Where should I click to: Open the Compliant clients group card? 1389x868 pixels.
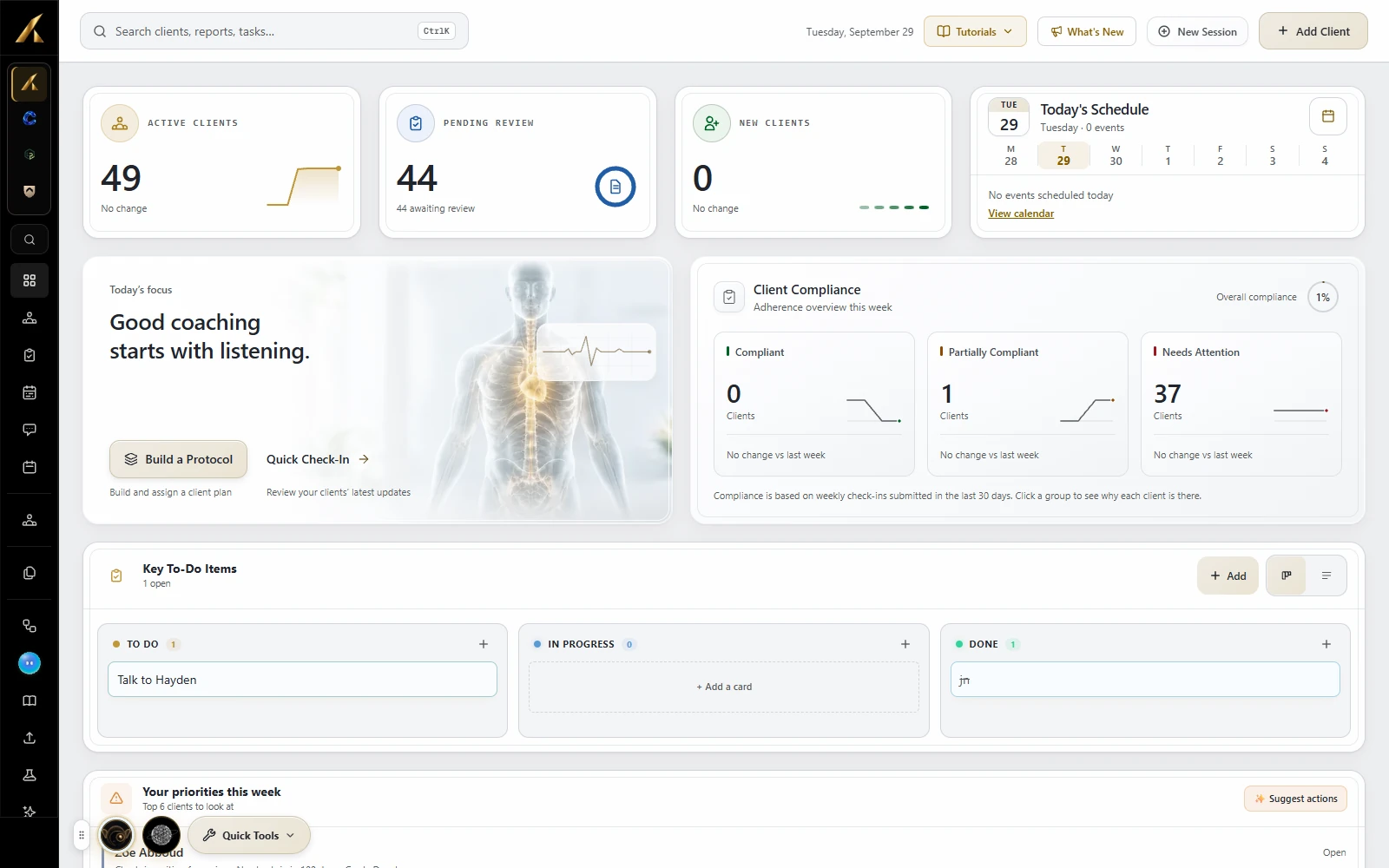coord(814,404)
